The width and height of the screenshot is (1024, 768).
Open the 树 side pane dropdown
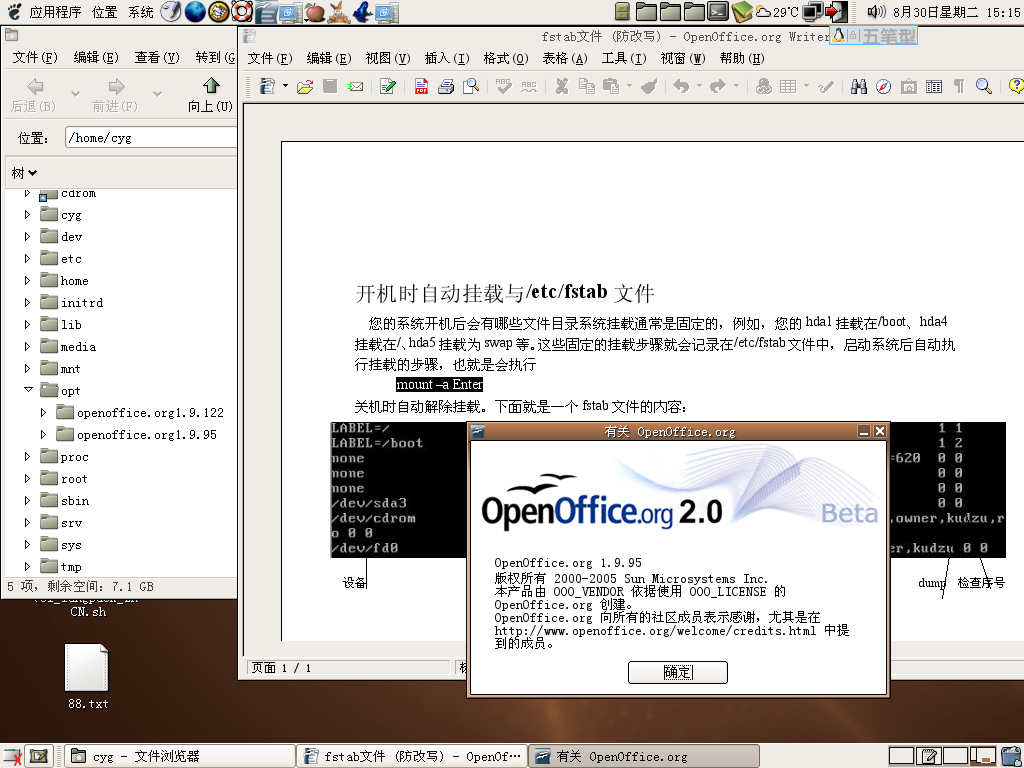tap(24, 173)
